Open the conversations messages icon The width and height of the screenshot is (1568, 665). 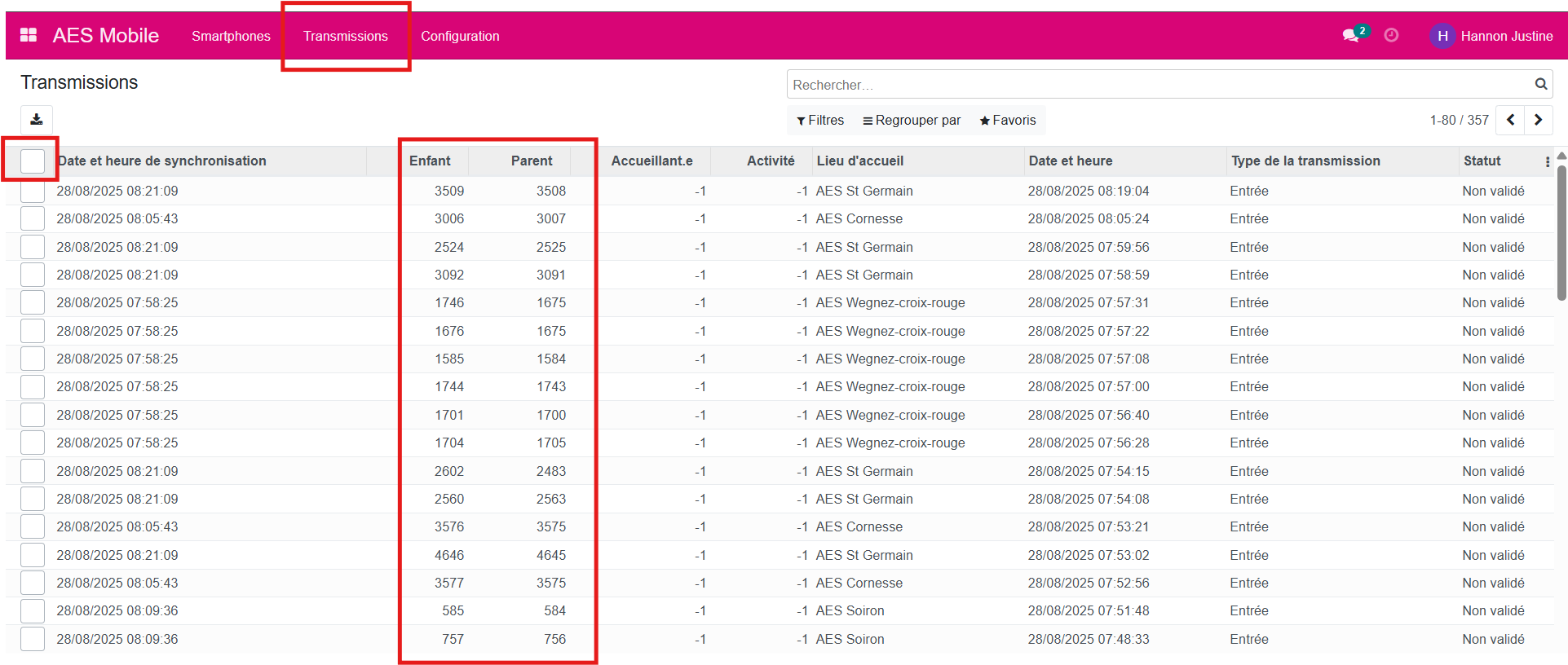1351,35
